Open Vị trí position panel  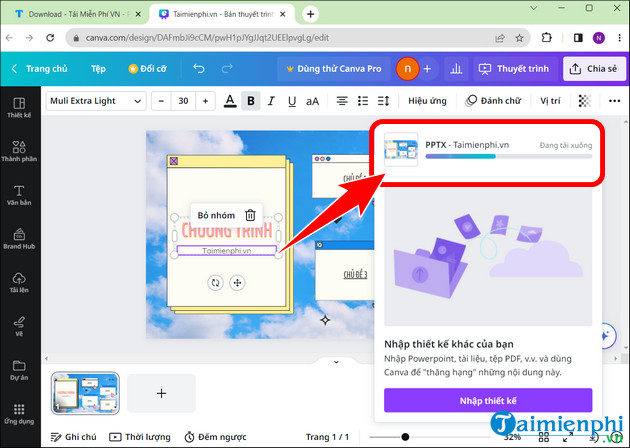[x=550, y=101]
